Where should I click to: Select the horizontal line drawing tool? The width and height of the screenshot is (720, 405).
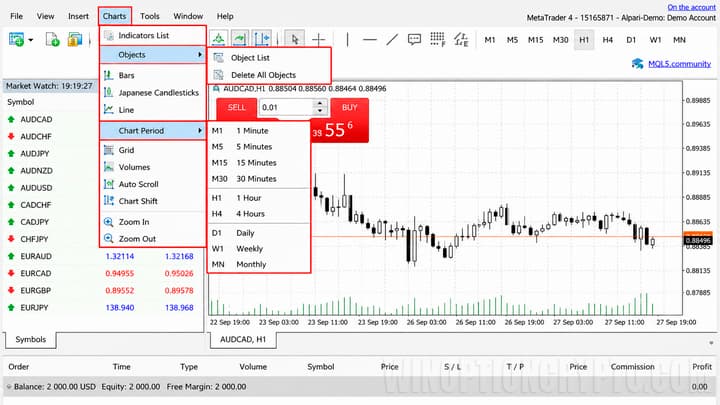[x=370, y=40]
